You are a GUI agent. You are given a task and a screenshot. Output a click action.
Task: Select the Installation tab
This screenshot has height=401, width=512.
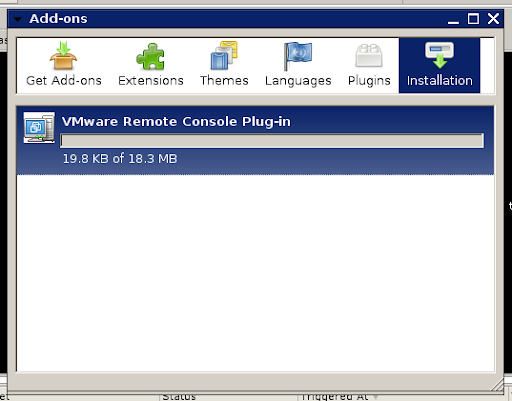pos(439,65)
